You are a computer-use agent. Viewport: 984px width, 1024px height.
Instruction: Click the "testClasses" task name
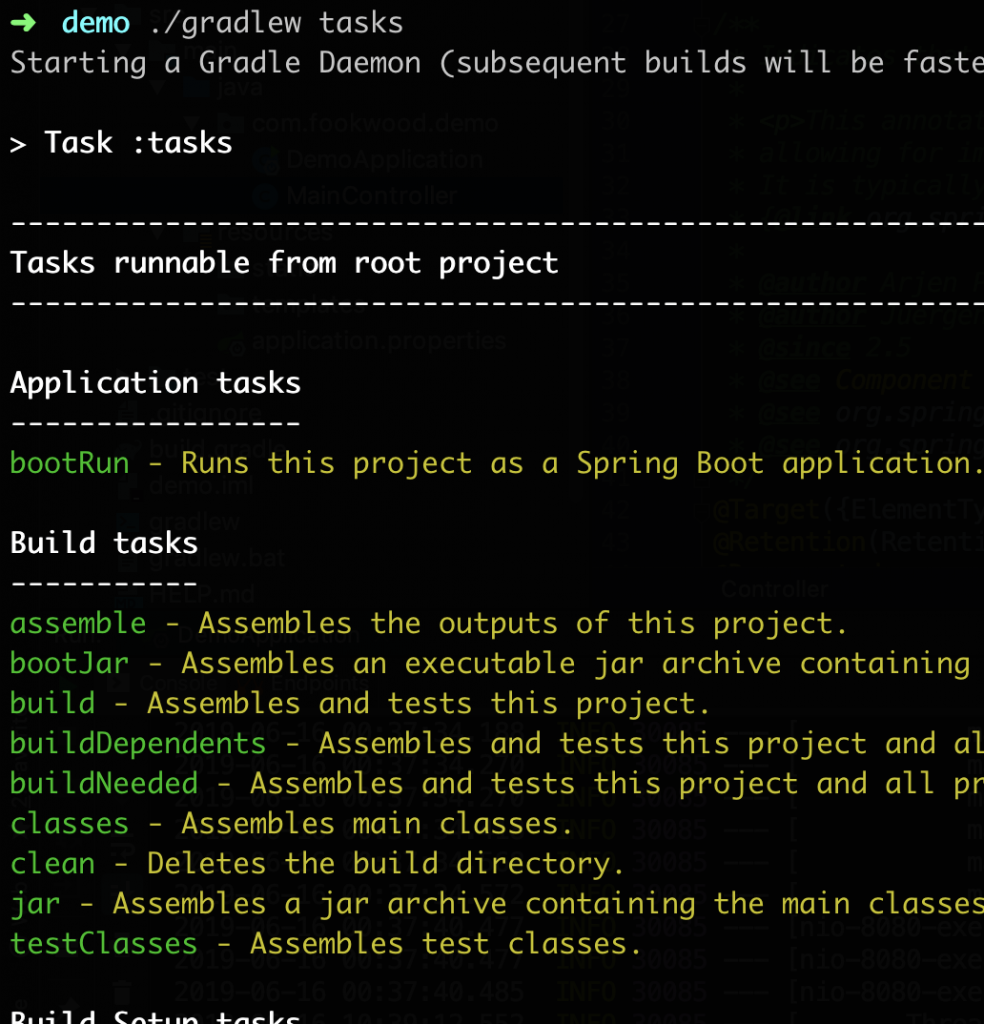[104, 943]
